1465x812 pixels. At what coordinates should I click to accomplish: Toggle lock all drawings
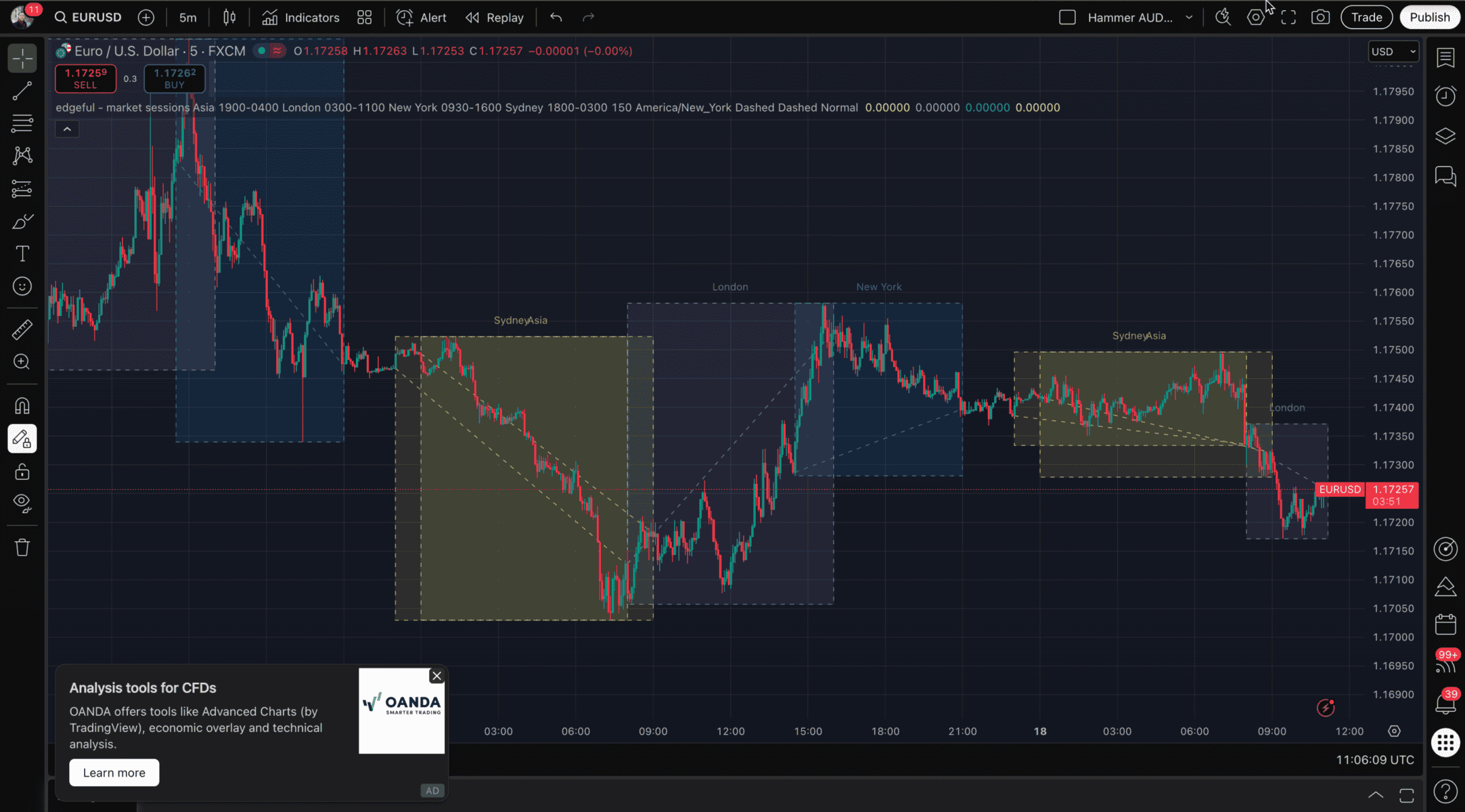pos(22,472)
